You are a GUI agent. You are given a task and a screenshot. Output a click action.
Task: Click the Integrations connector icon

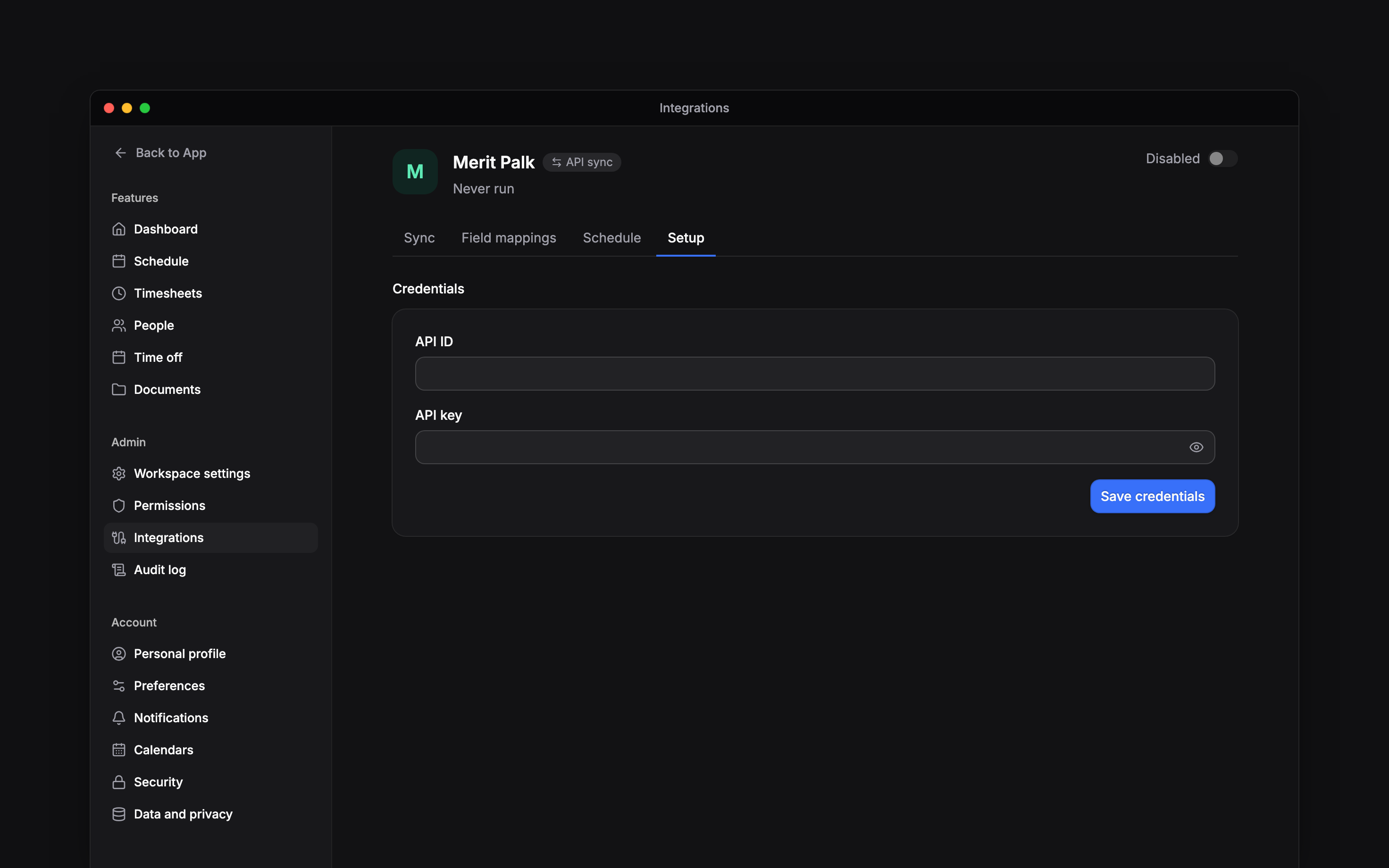tap(119, 538)
